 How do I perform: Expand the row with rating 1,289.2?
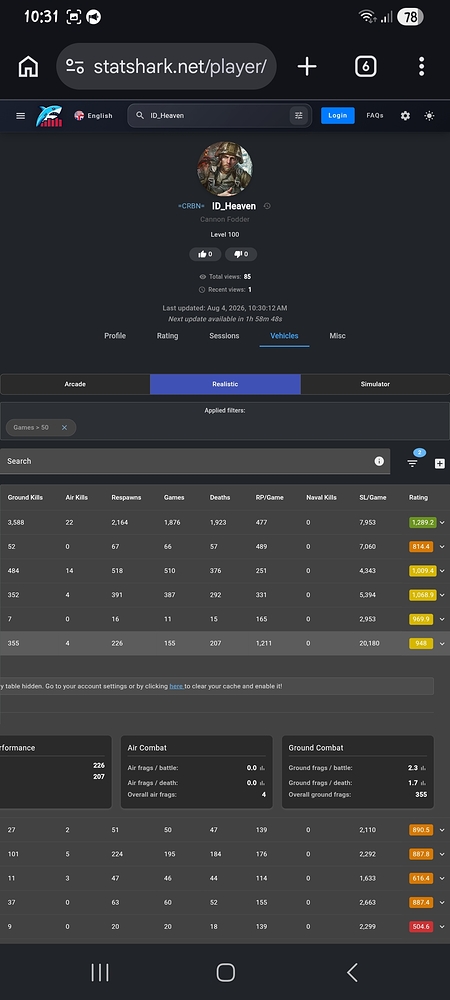442,522
